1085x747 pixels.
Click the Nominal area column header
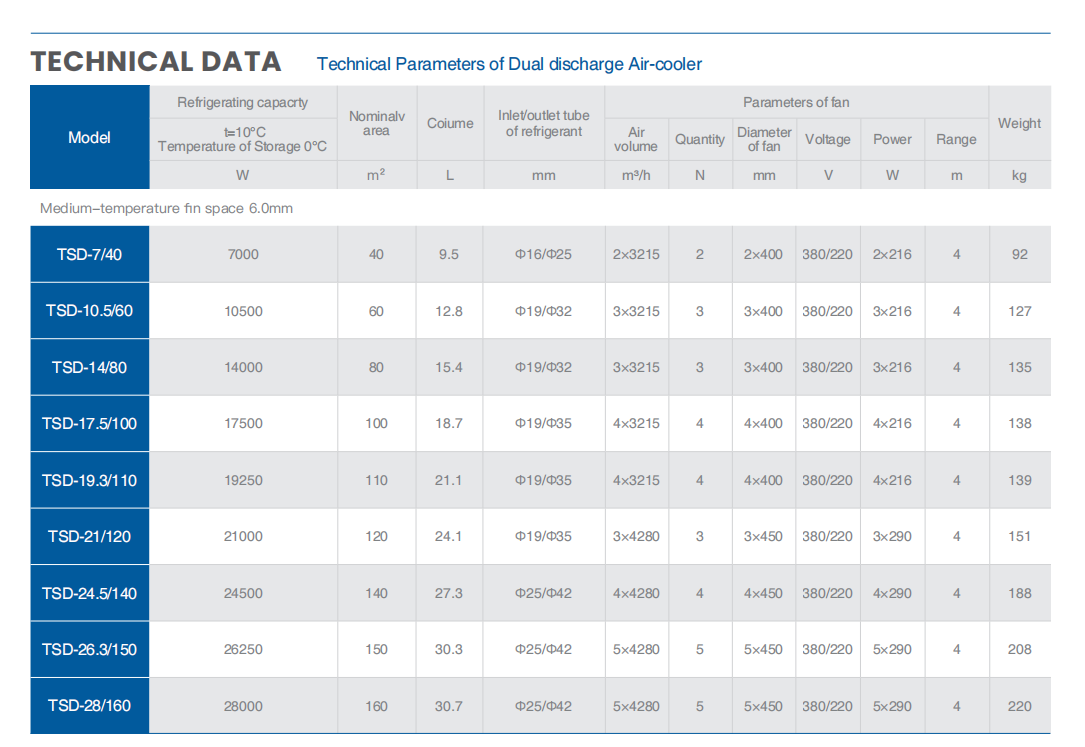(376, 123)
